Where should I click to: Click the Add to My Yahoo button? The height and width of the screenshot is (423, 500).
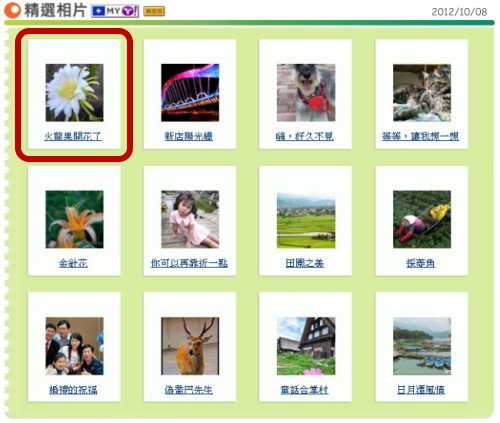pyautogui.click(x=115, y=11)
